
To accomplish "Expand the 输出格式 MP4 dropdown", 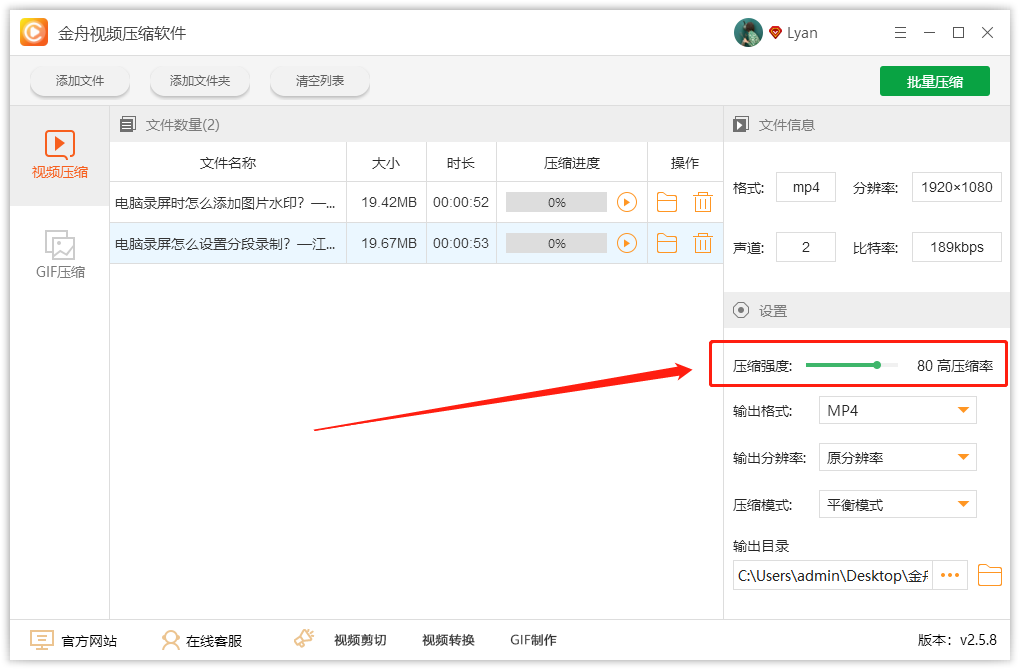I will pos(898,410).
